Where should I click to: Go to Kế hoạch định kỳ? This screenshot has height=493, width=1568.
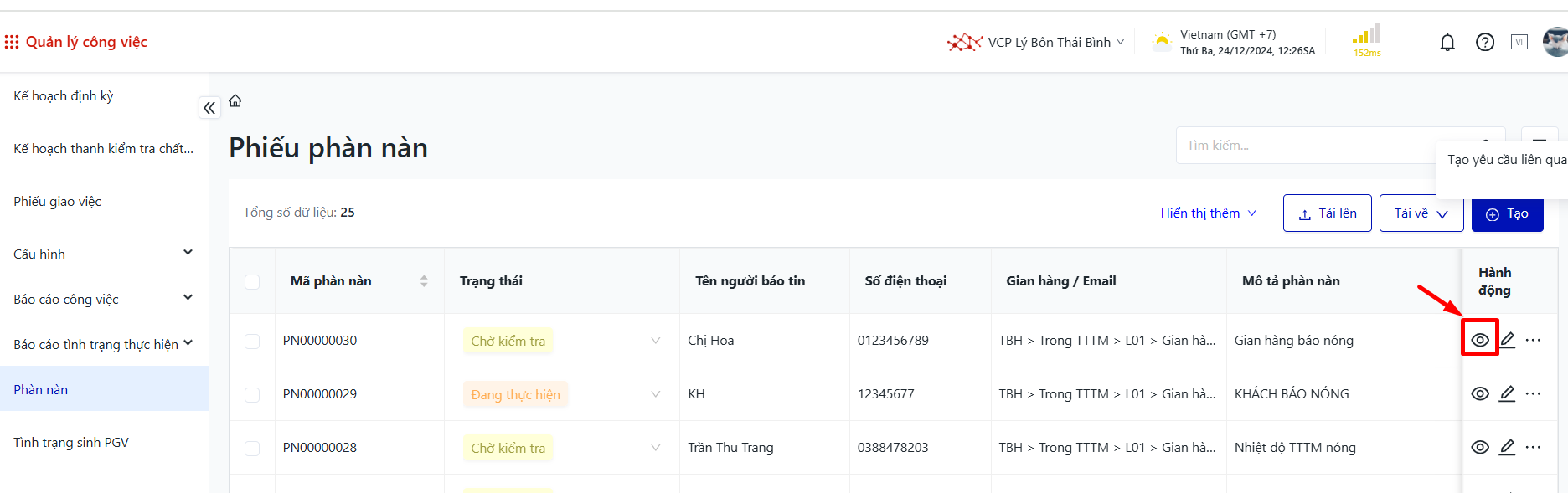[64, 96]
